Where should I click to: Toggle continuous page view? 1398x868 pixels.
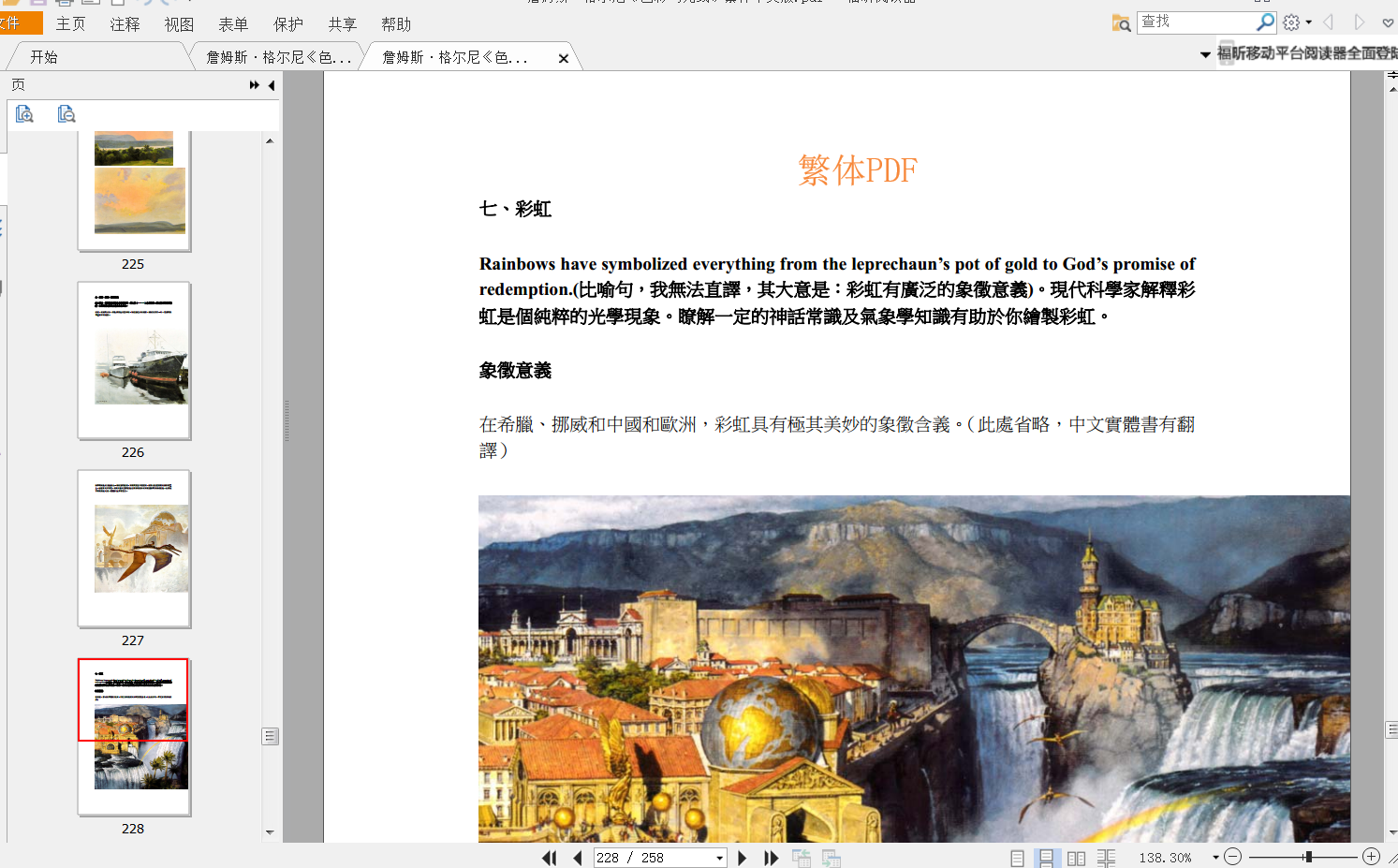point(1046,858)
